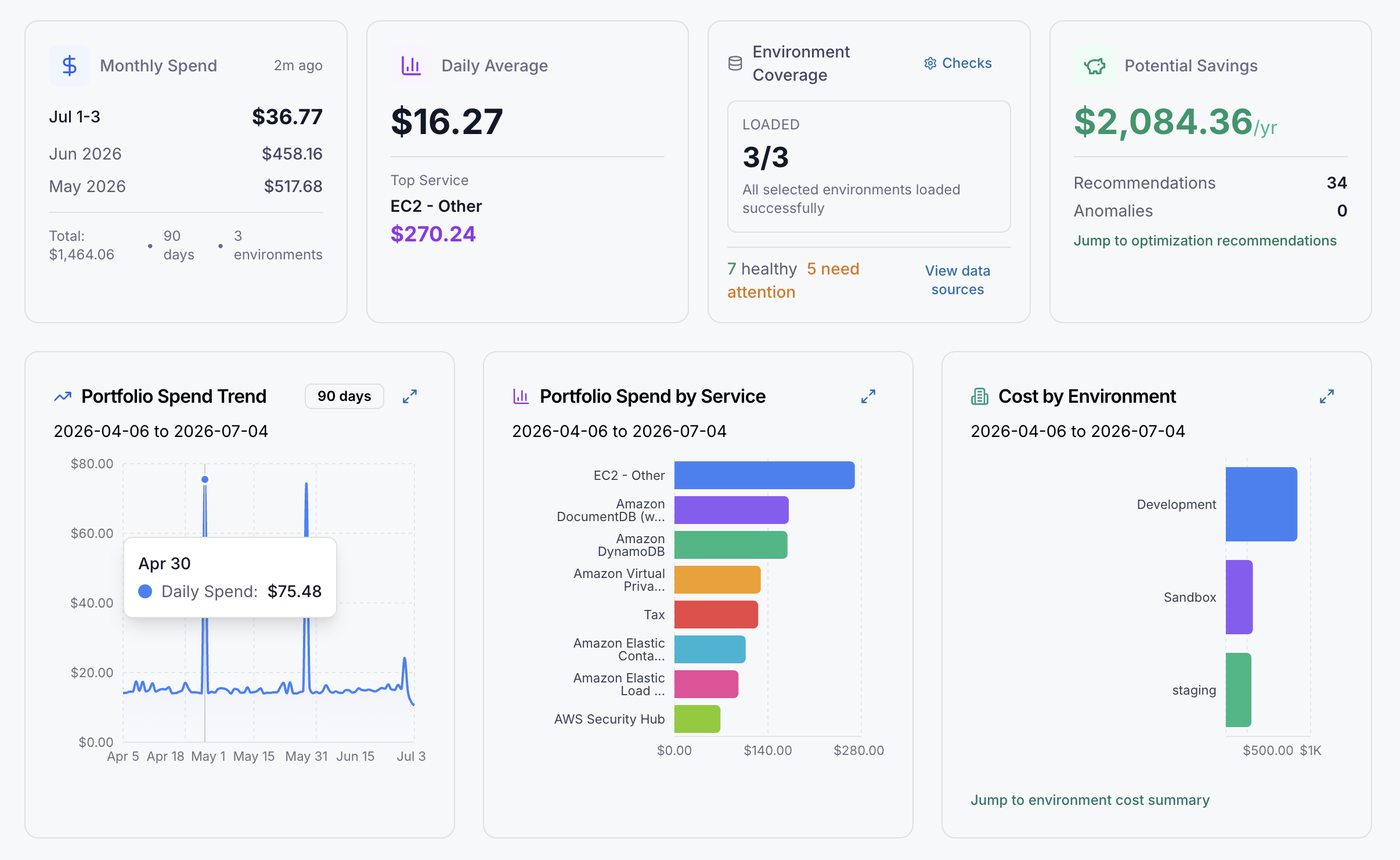Click the Checks gear icon
Screen dimensions: 1400x860
pos(930,63)
